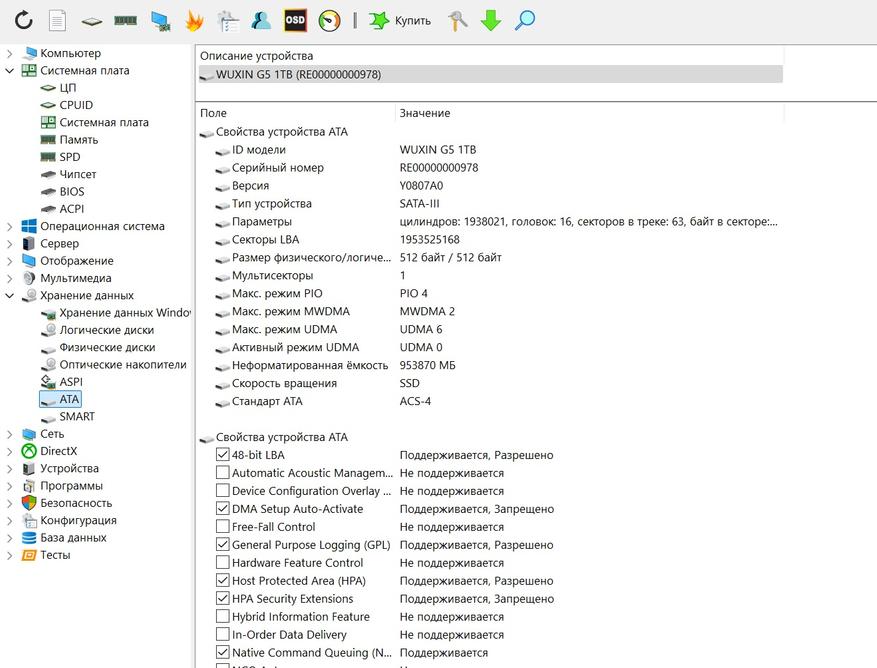Click the Купить button
The height and width of the screenshot is (668, 877).
click(x=400, y=21)
